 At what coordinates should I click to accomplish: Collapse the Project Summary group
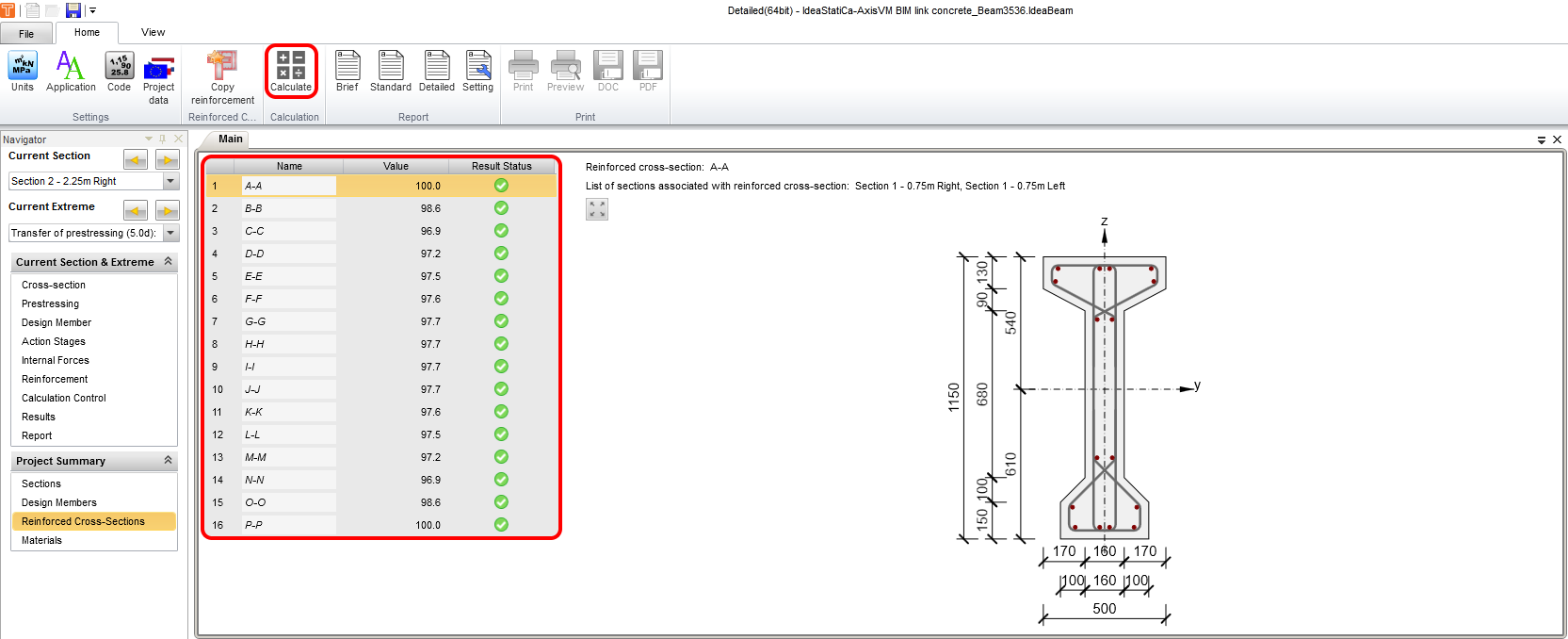pyautogui.click(x=168, y=461)
